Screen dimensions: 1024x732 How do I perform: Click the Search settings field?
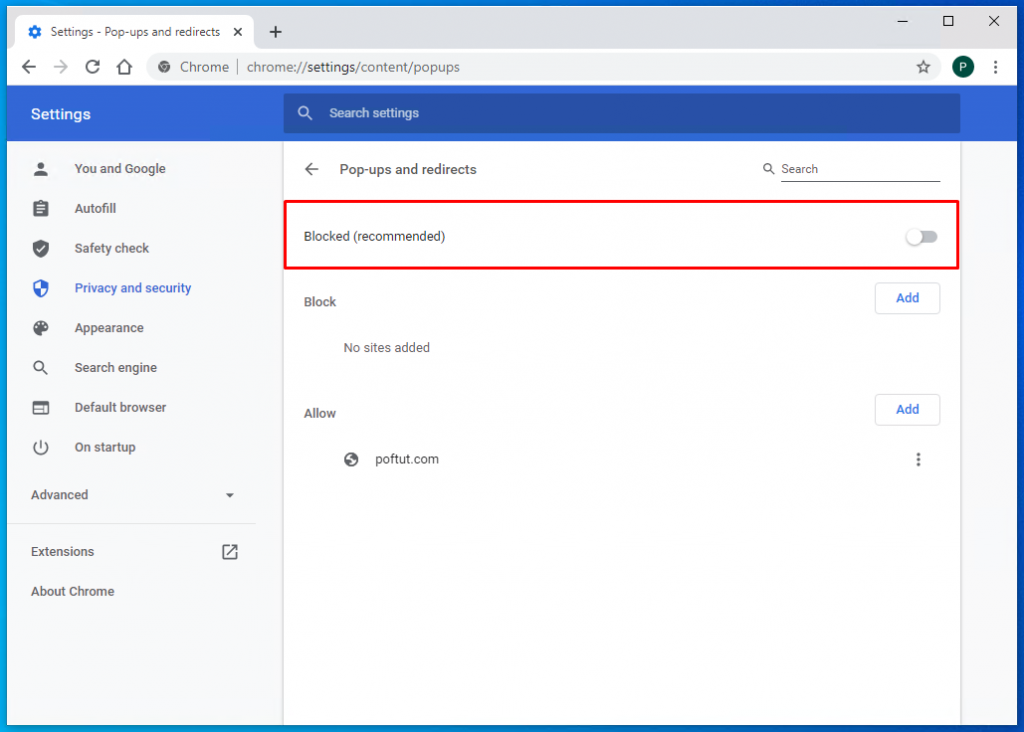(x=620, y=113)
